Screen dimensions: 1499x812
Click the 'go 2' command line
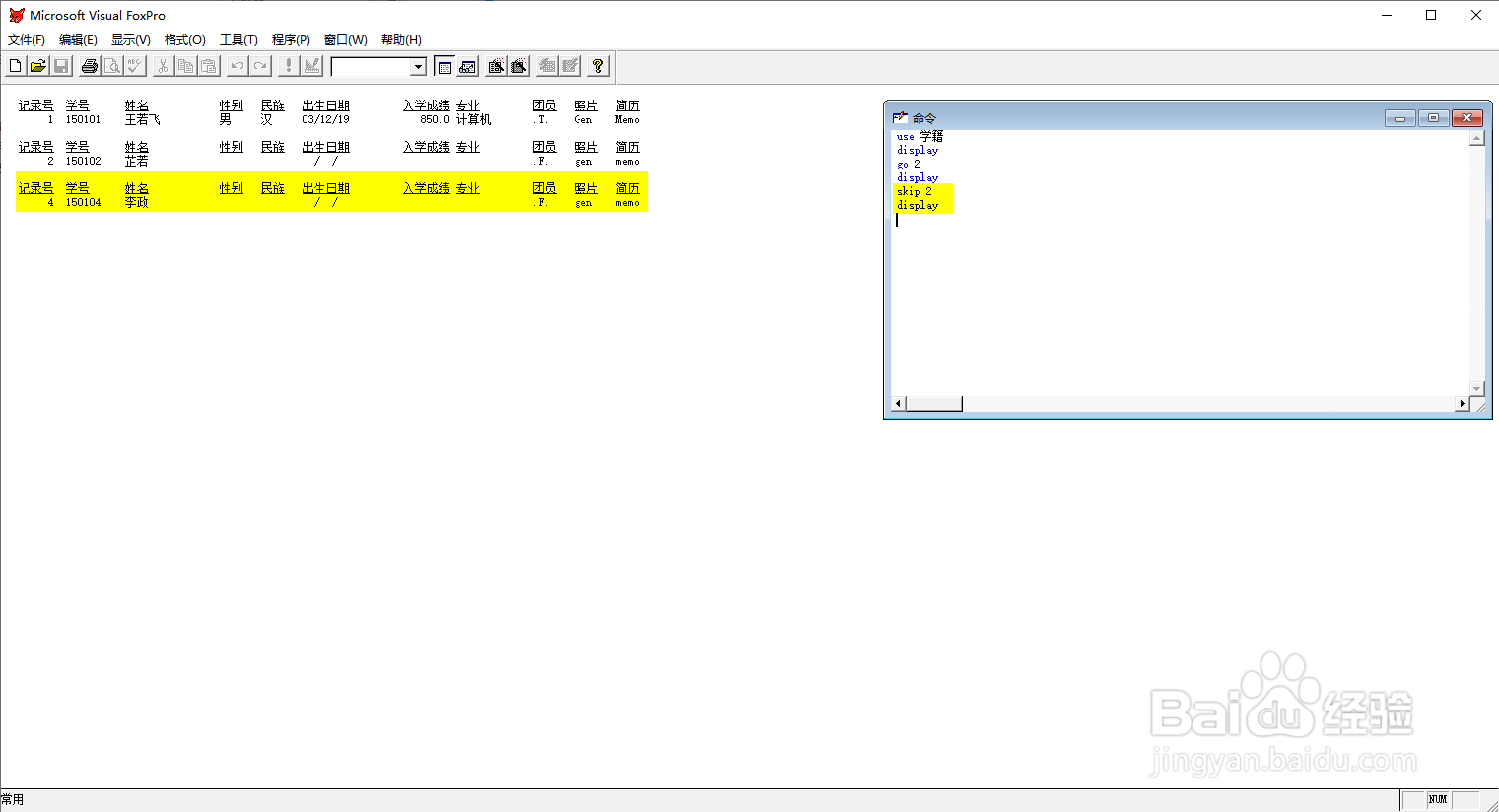909,165
